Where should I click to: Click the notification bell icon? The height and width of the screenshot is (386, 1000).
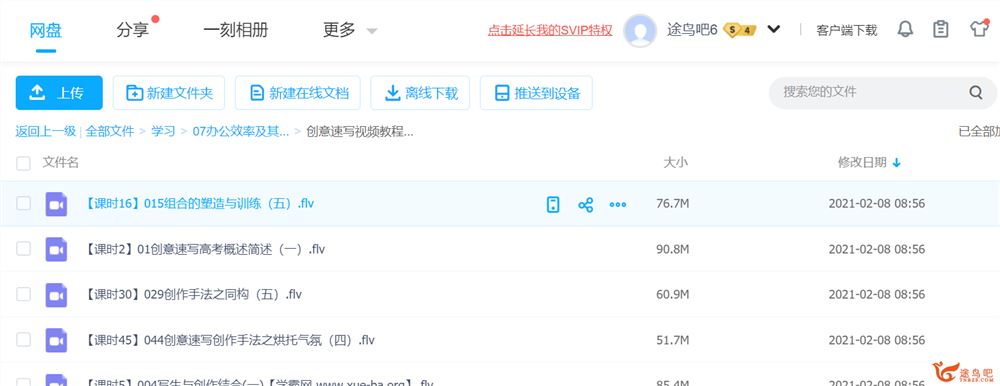point(905,29)
